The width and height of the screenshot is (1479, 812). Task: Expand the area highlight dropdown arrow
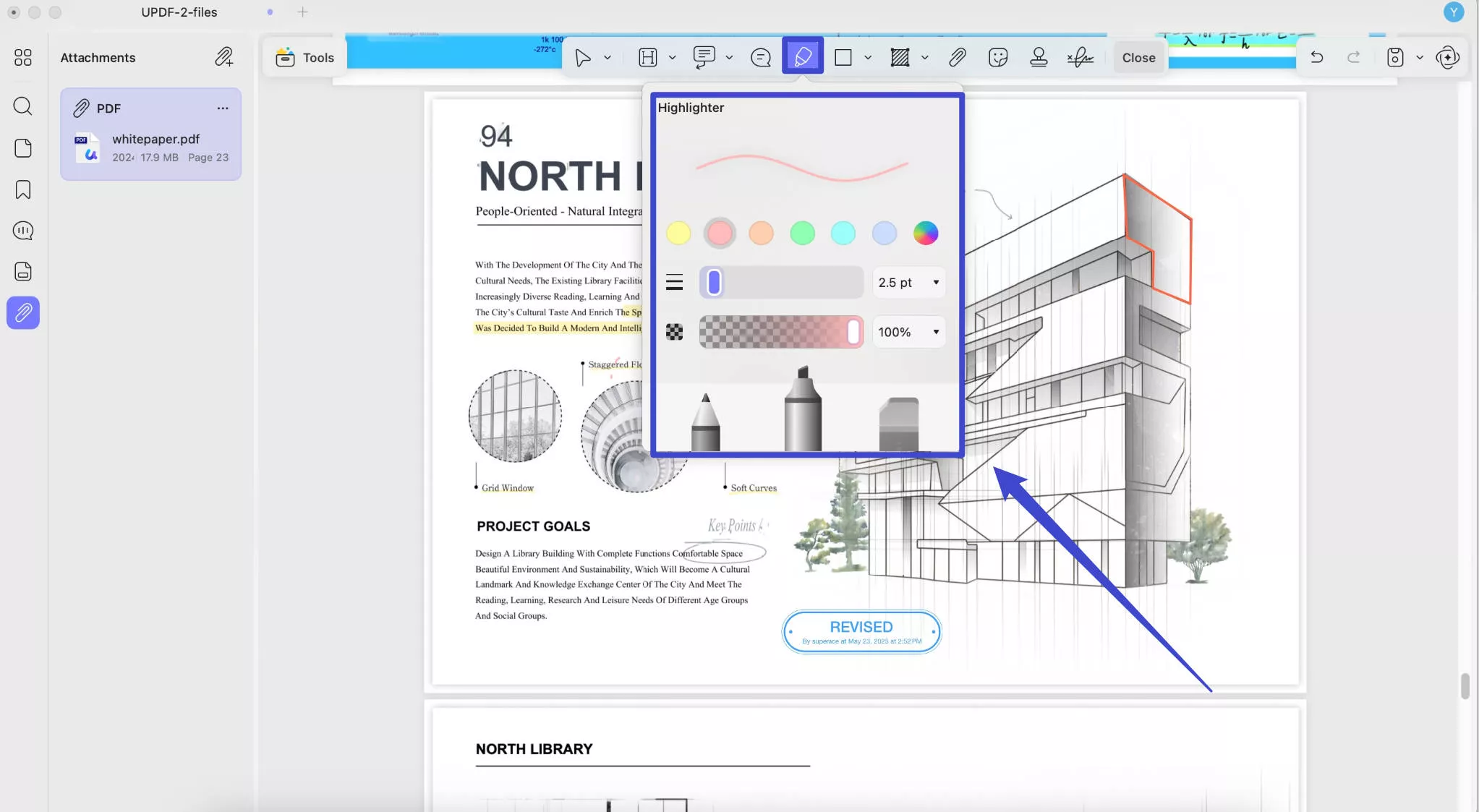click(924, 57)
